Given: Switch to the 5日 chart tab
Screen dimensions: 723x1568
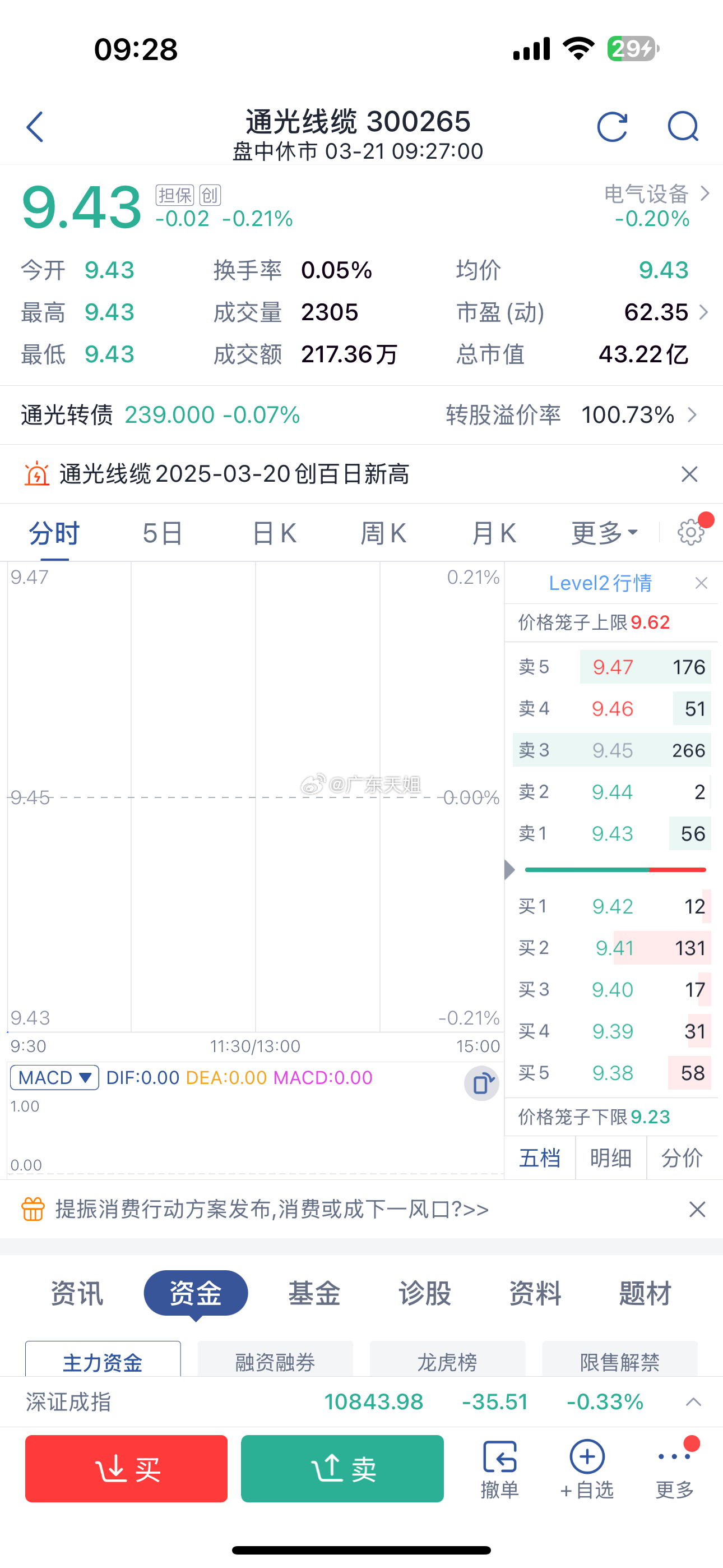Looking at the screenshot, I should (x=163, y=533).
